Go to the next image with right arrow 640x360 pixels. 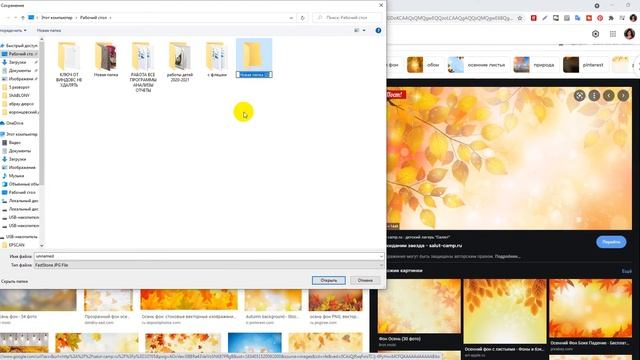pos(623,96)
